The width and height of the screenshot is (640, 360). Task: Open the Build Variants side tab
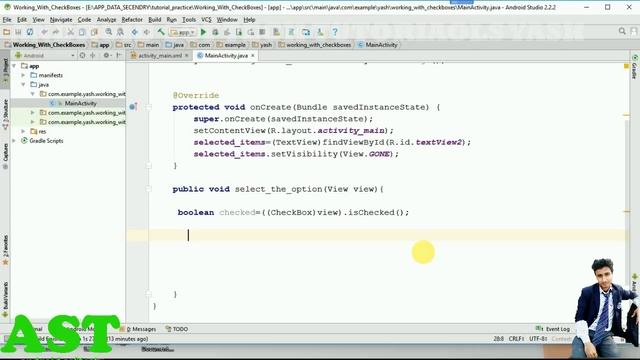click(5, 299)
